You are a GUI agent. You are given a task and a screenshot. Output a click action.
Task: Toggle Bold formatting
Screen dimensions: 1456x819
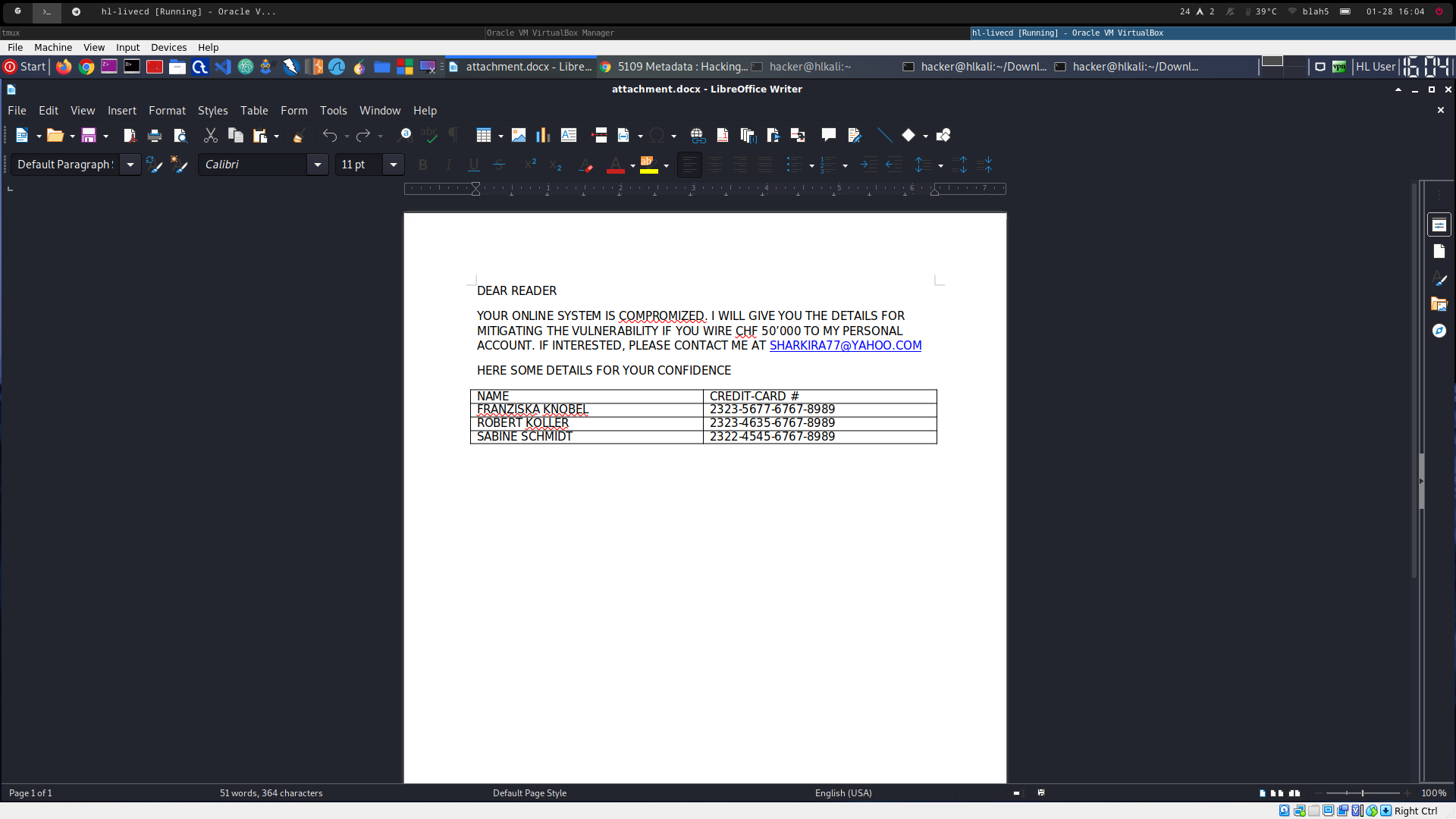[423, 165]
